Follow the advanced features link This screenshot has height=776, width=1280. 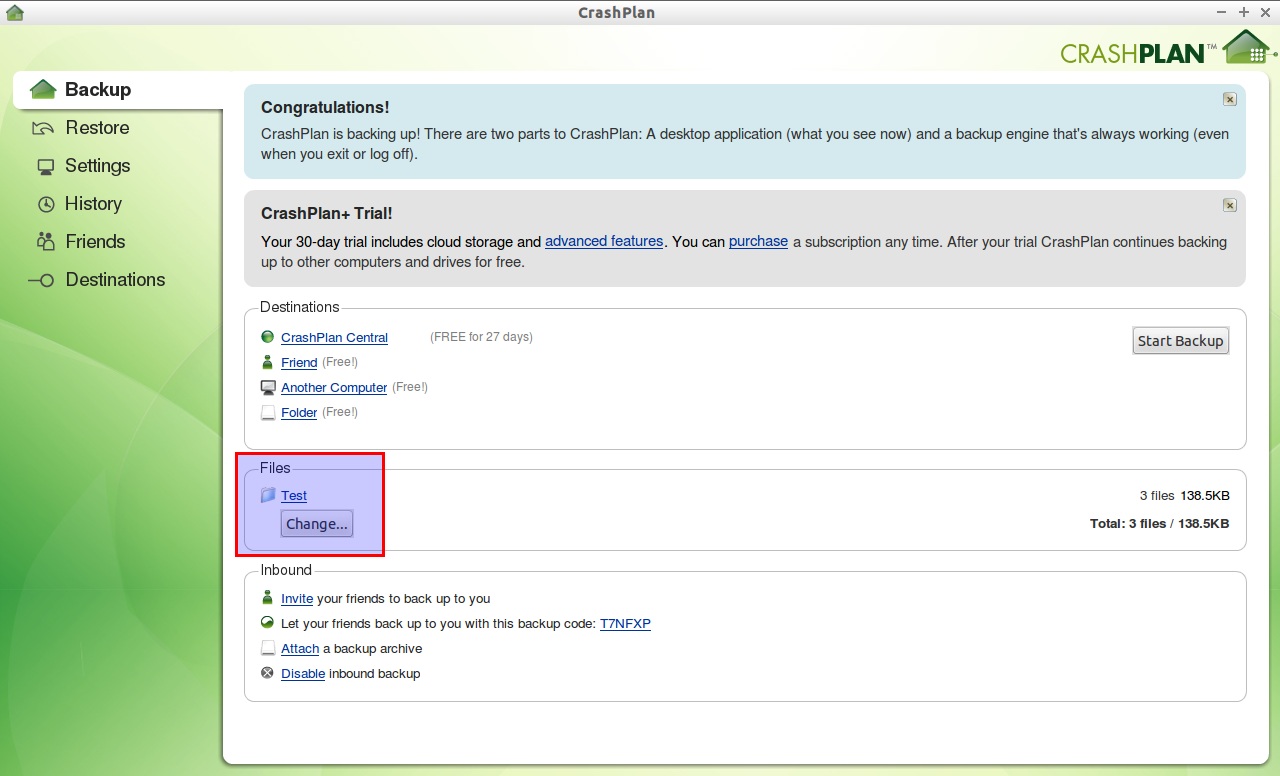(x=604, y=241)
